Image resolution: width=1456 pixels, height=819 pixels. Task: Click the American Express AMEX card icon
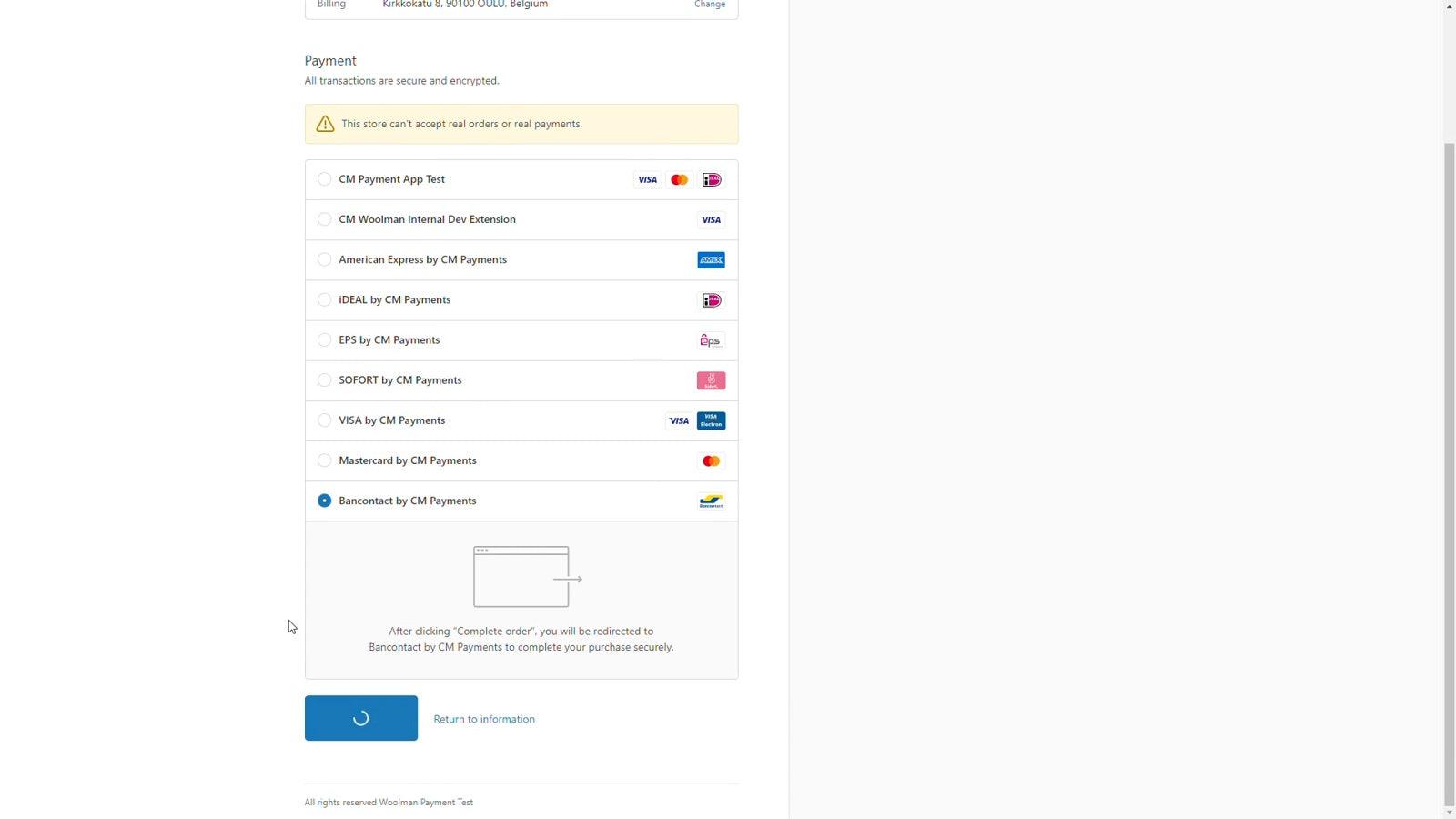(711, 259)
